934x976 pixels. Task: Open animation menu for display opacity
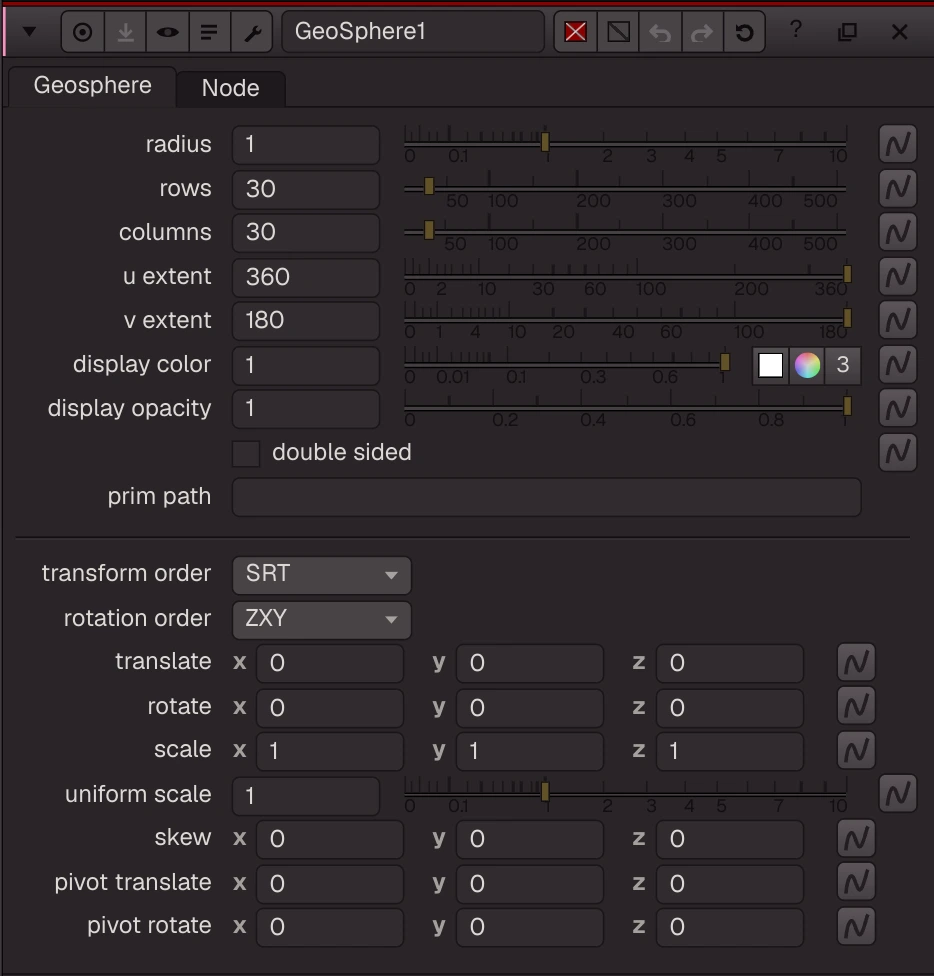(897, 408)
